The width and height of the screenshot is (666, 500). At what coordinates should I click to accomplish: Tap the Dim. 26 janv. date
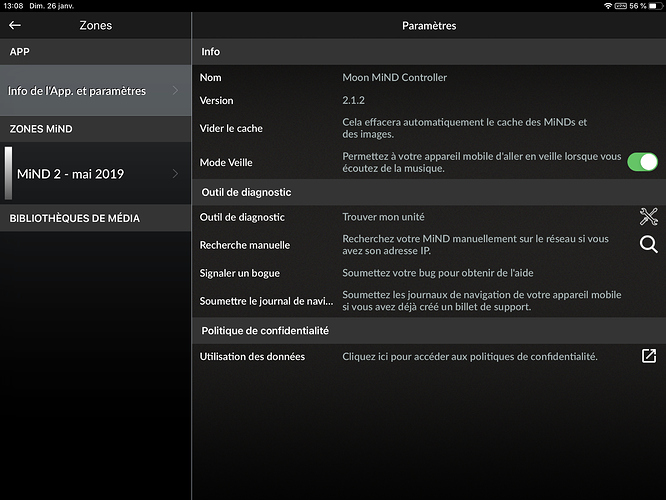pos(51,6)
